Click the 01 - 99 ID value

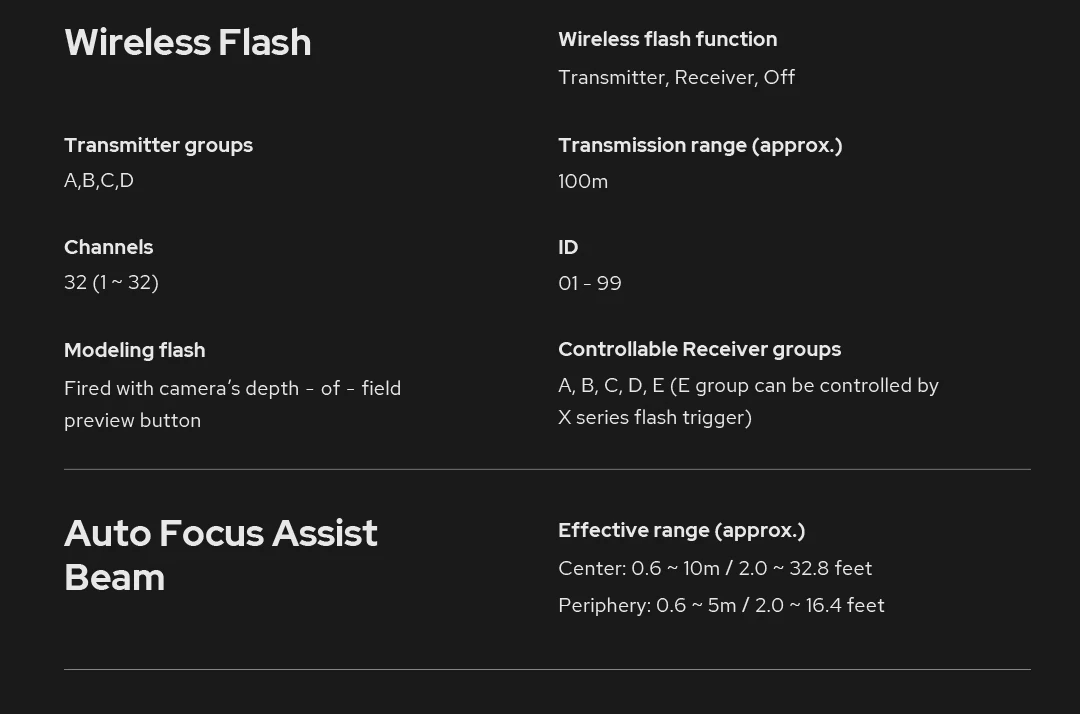click(590, 284)
